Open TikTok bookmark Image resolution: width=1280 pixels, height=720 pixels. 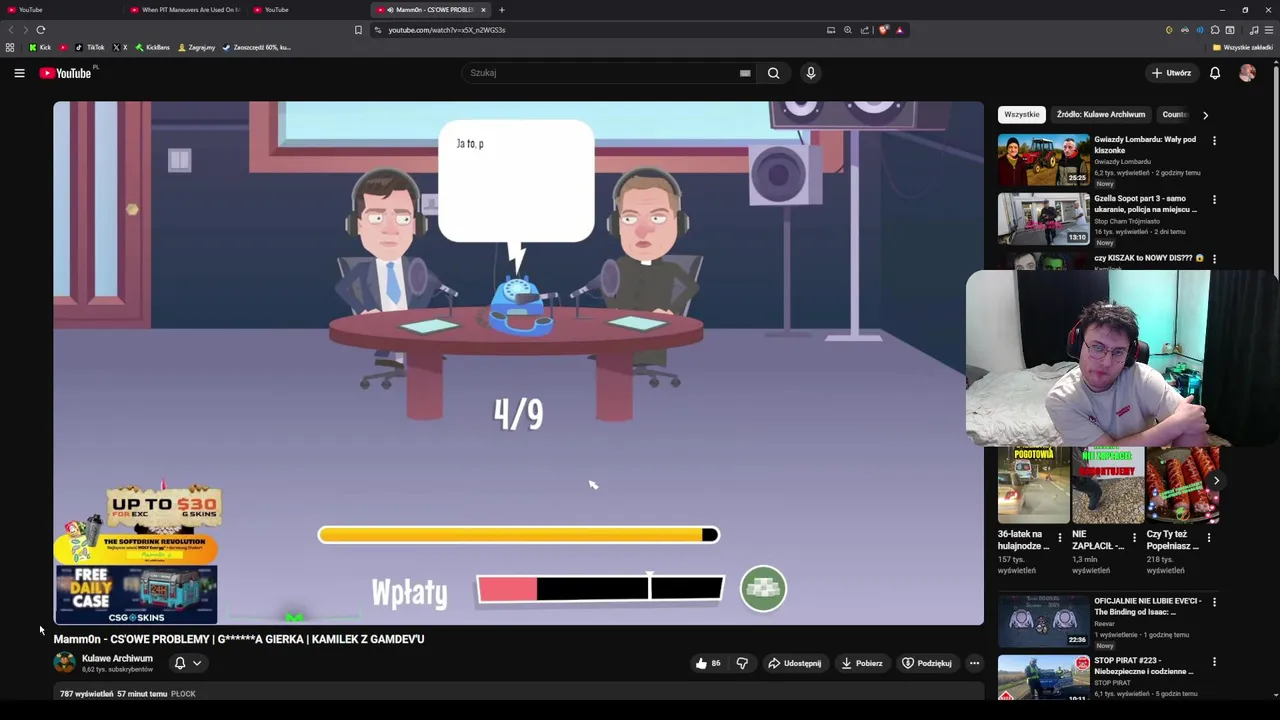click(90, 47)
